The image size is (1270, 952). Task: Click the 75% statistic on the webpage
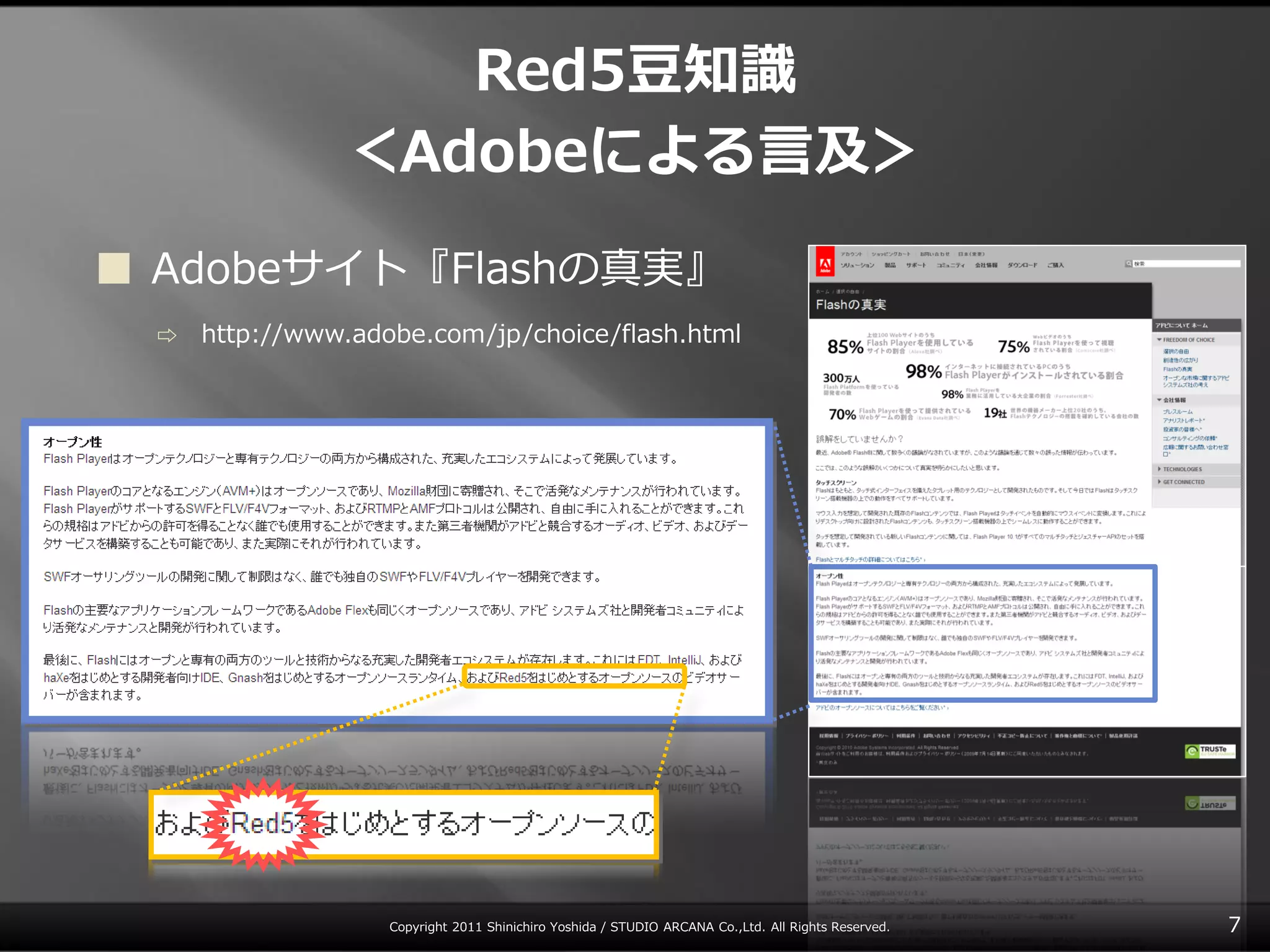1013,346
